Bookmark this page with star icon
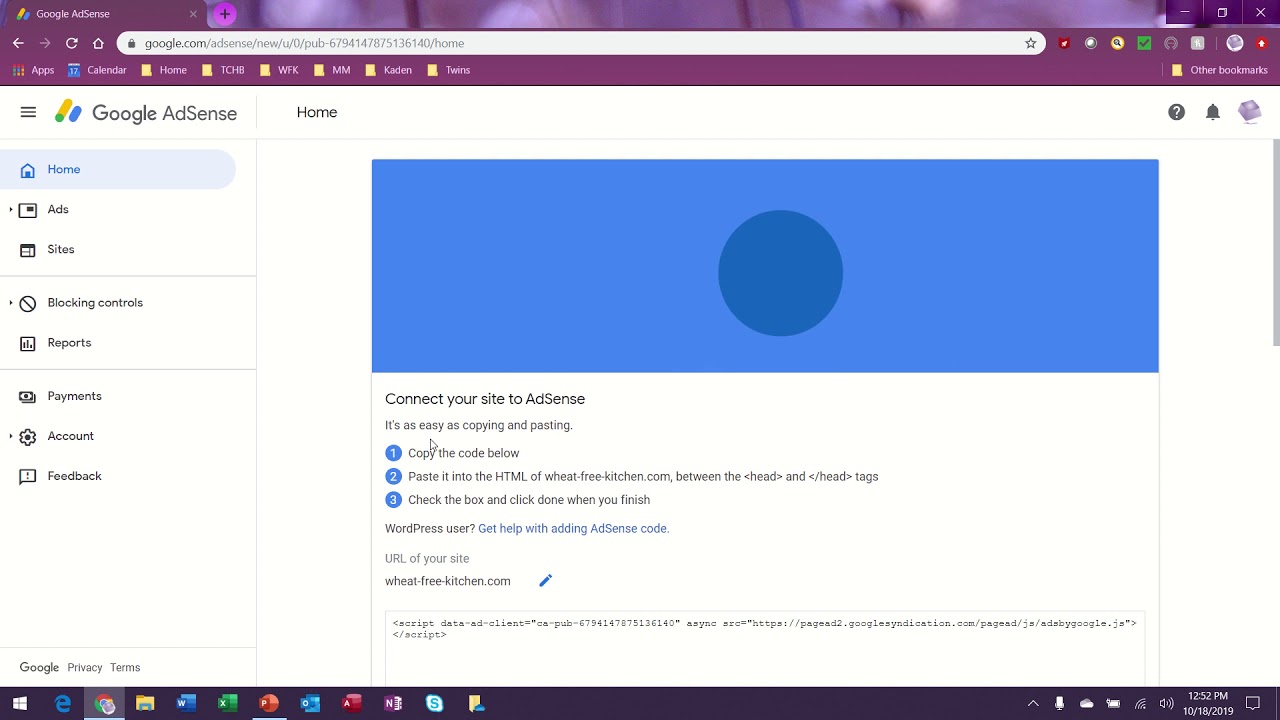The width and height of the screenshot is (1280, 720). (x=1031, y=43)
